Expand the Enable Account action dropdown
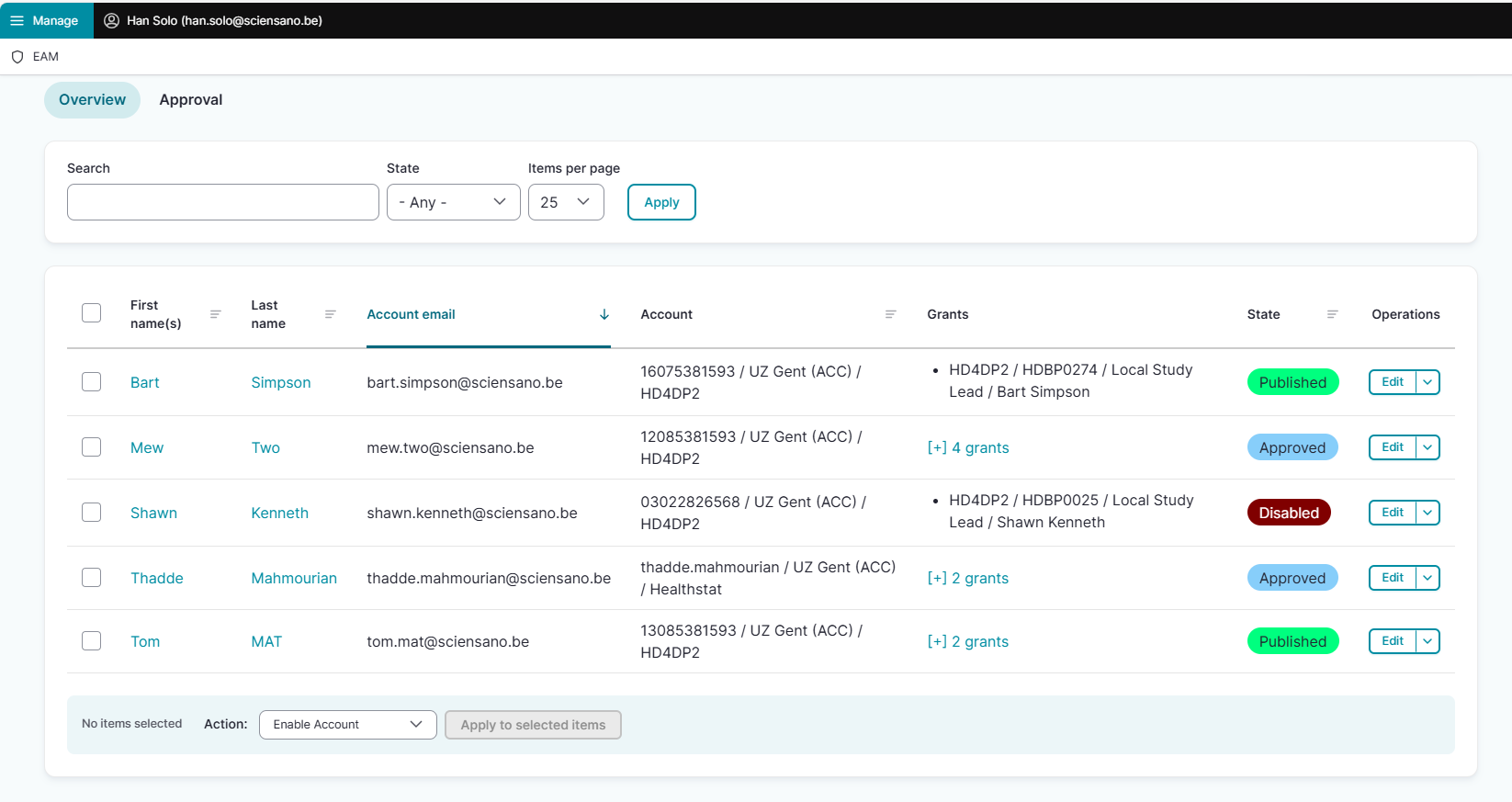The image size is (1512, 802). (347, 725)
